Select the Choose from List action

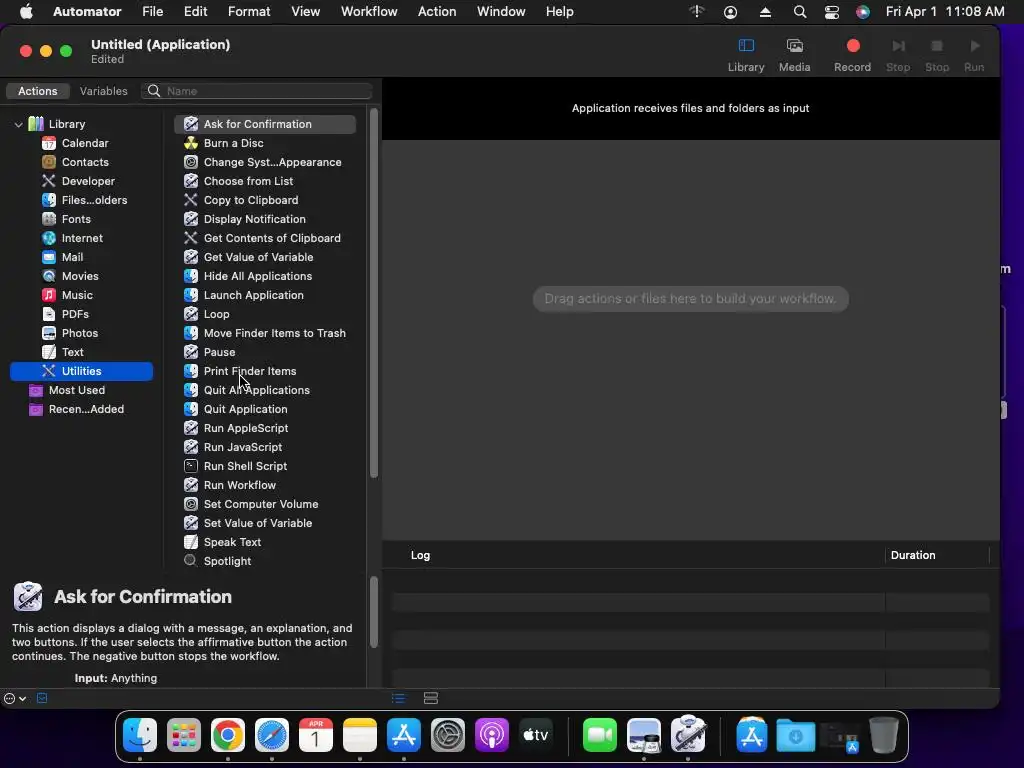click(265, 181)
